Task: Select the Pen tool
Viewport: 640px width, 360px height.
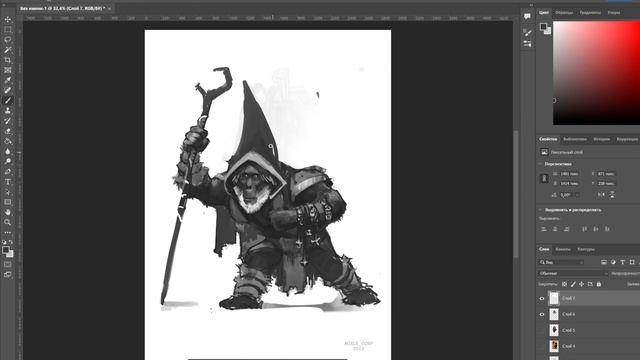Action: point(8,172)
